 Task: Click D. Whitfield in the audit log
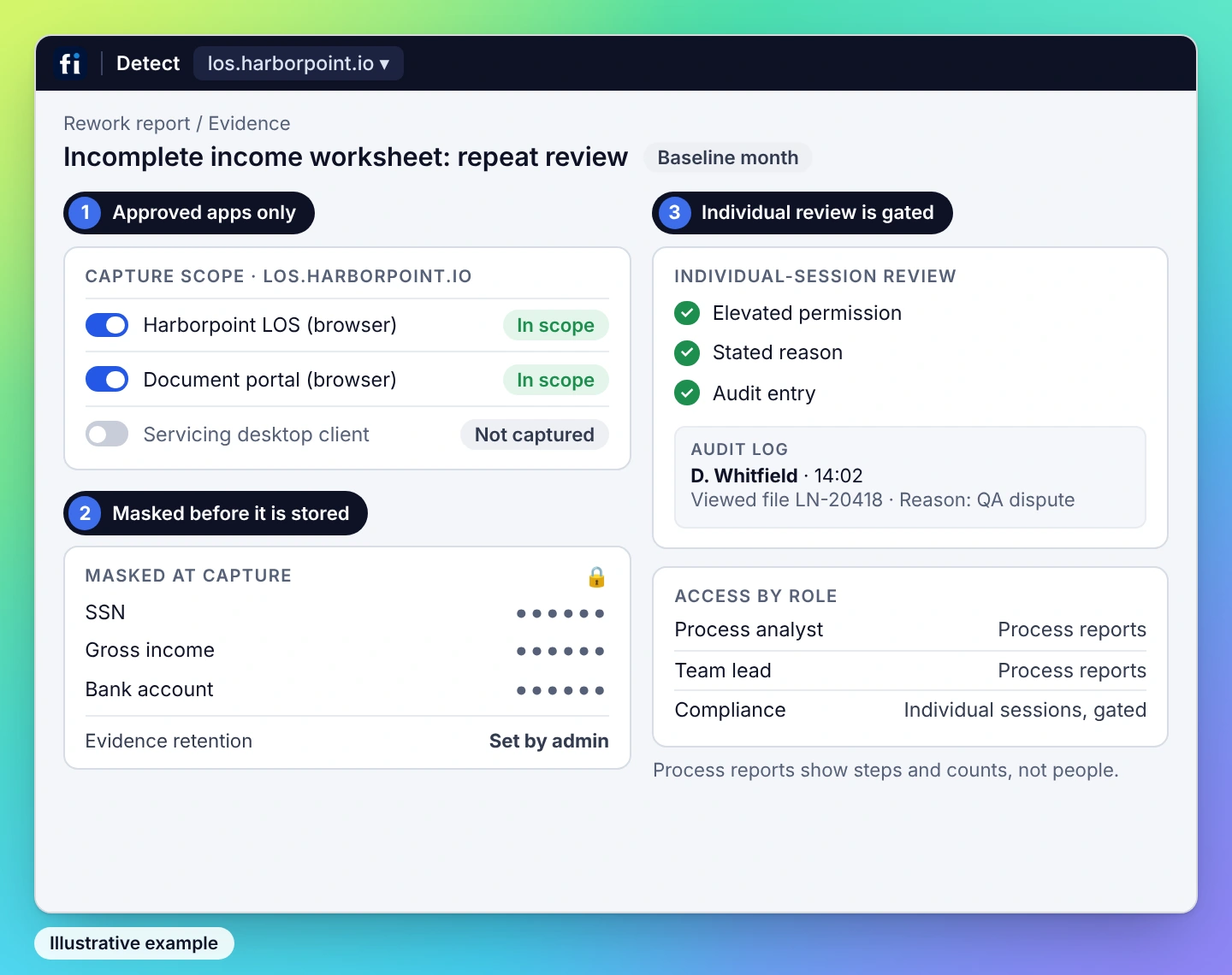point(744,476)
